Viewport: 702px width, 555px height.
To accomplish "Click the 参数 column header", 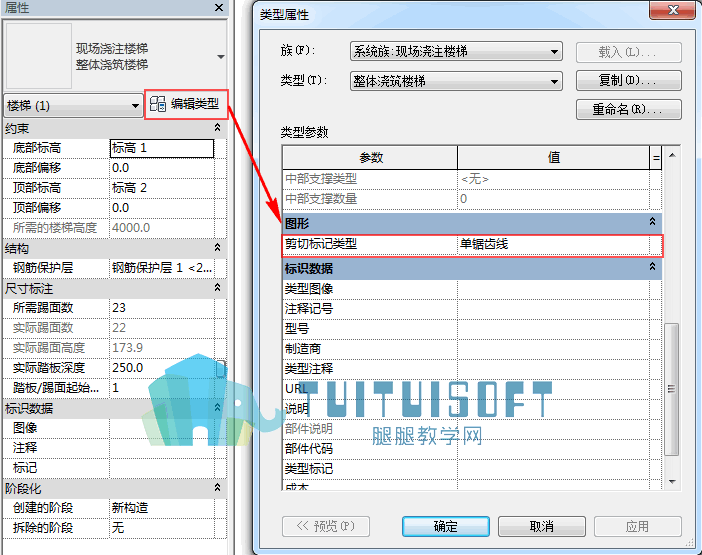I will 370,158.
